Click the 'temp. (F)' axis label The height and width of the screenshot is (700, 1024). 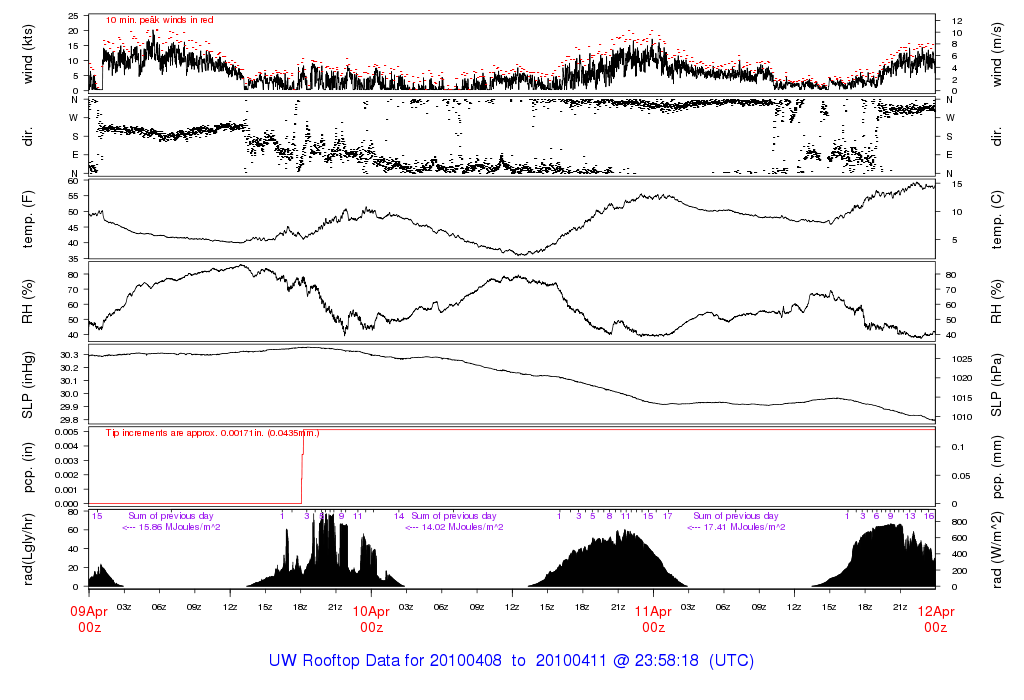pos(27,219)
